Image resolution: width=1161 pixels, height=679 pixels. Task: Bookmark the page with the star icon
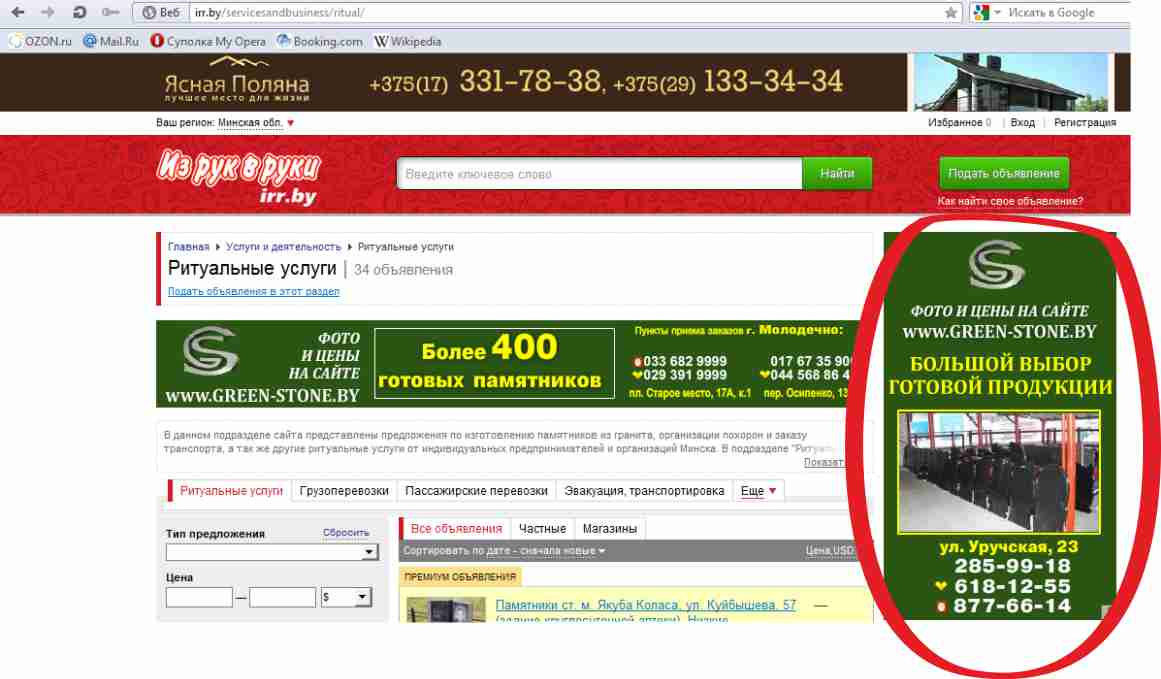pos(951,13)
